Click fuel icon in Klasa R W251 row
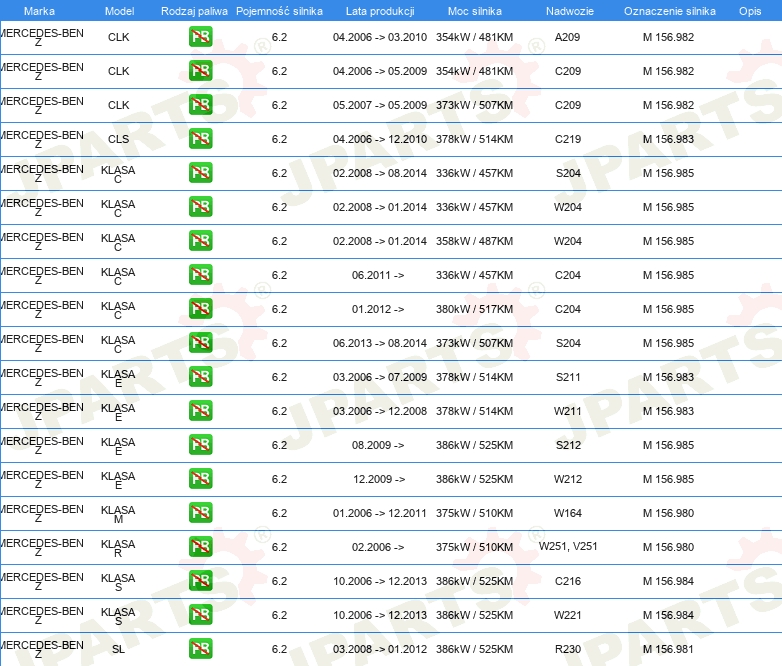 tap(200, 546)
